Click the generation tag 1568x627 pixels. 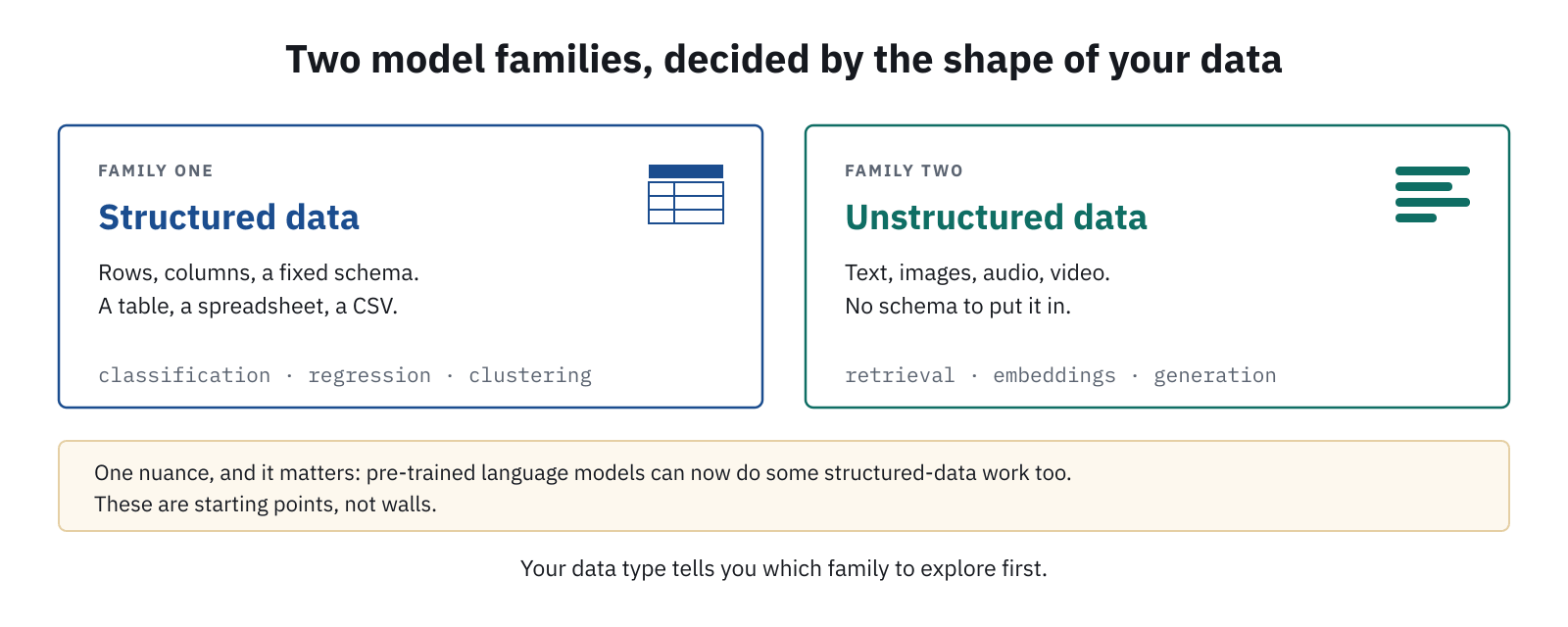[1215, 375]
